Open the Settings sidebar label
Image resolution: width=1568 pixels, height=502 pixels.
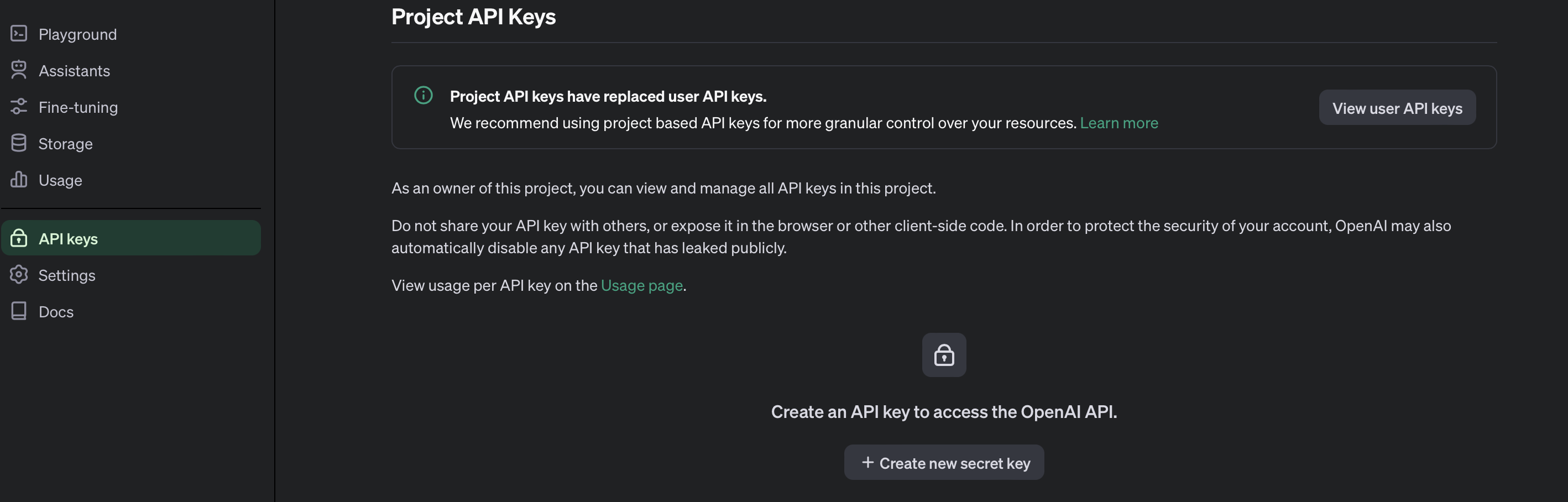[x=67, y=275]
